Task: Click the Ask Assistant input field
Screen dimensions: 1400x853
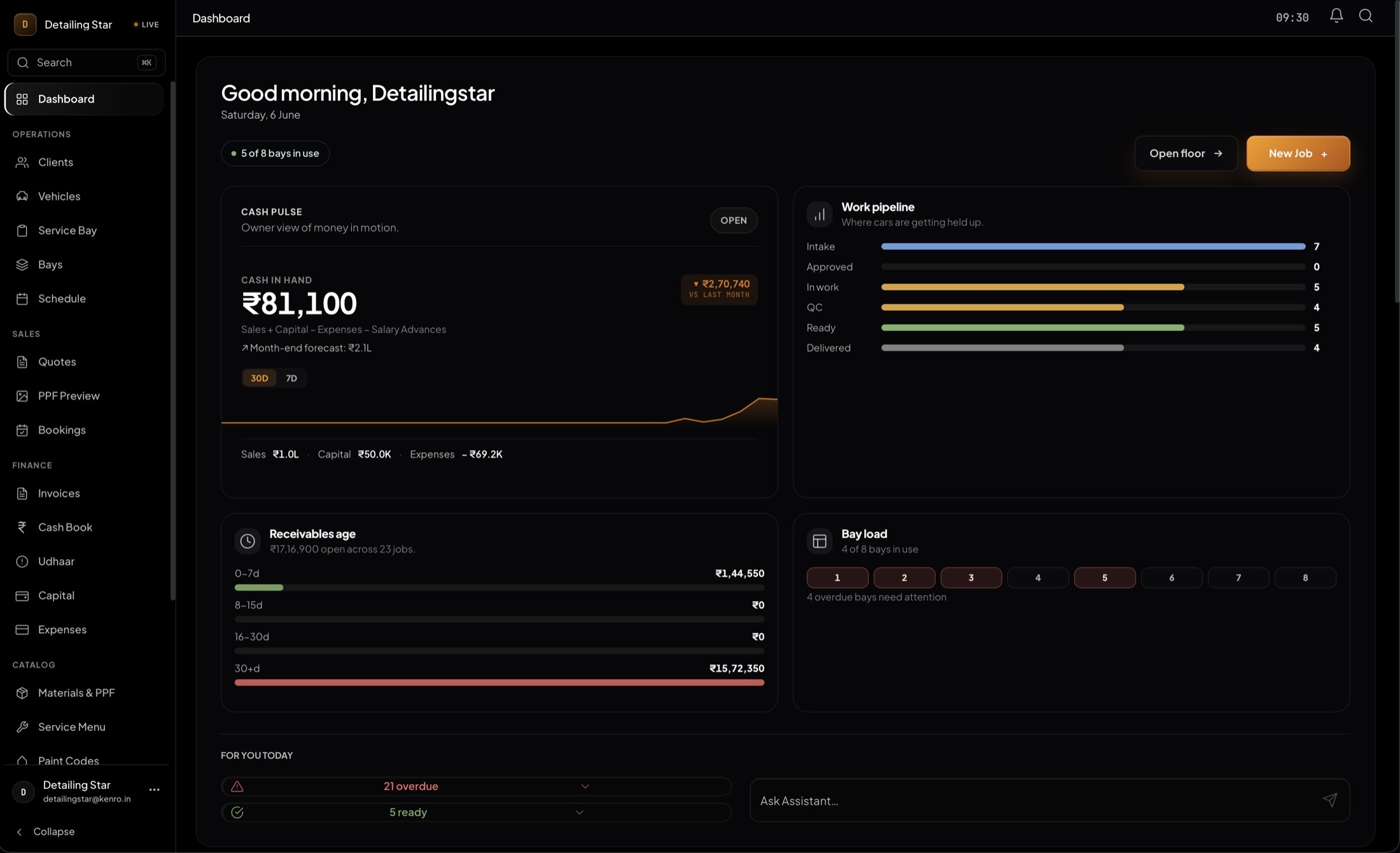Action: [x=1050, y=800]
